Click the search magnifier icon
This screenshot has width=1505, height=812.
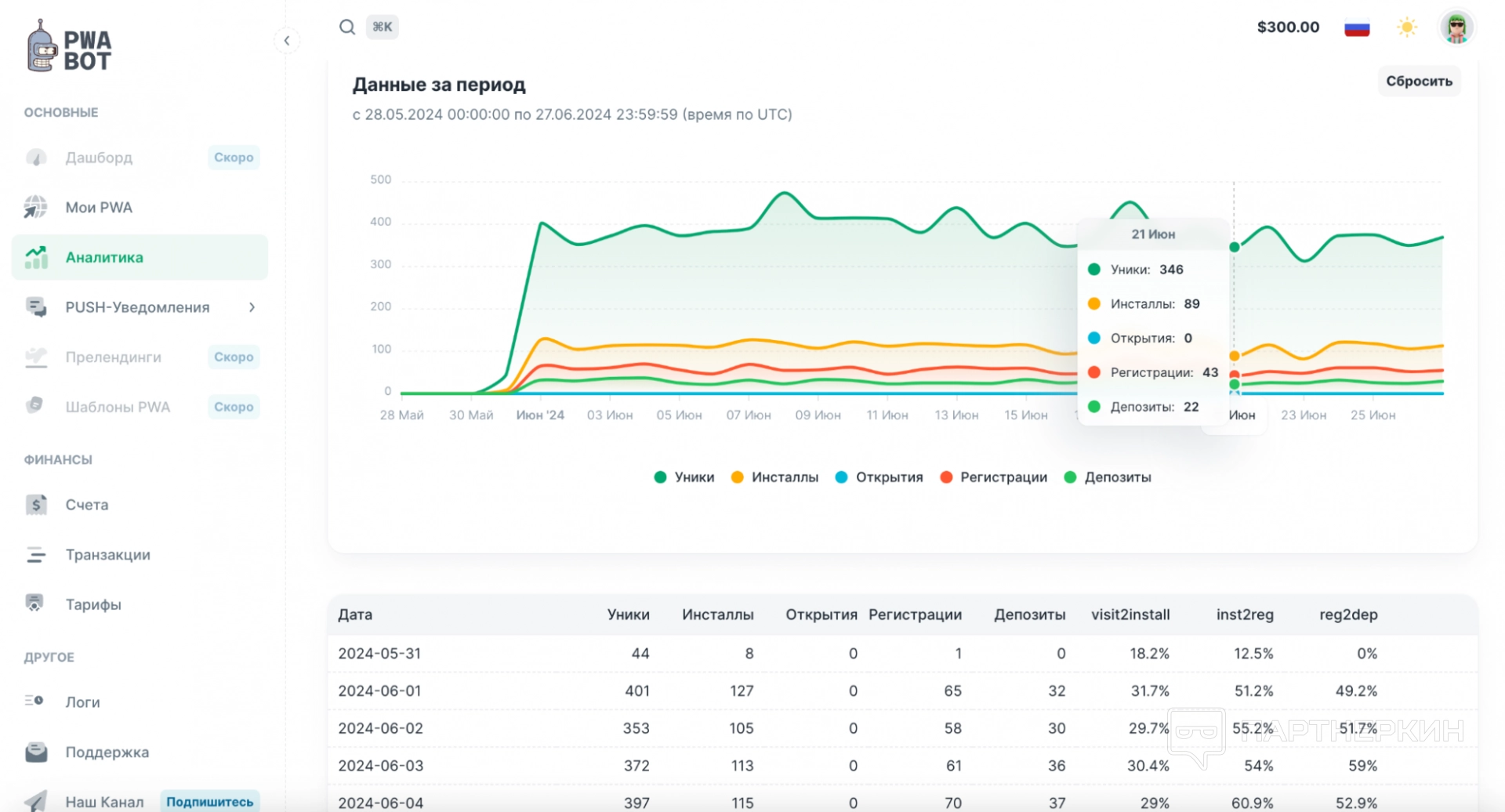click(346, 27)
